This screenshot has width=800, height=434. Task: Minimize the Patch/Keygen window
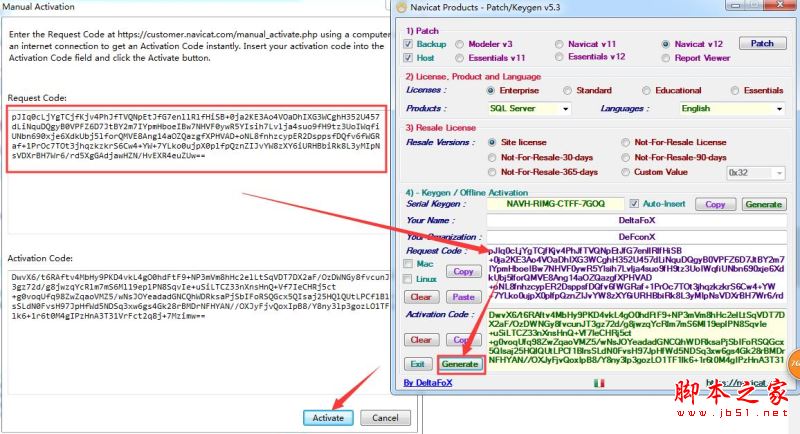735,6
